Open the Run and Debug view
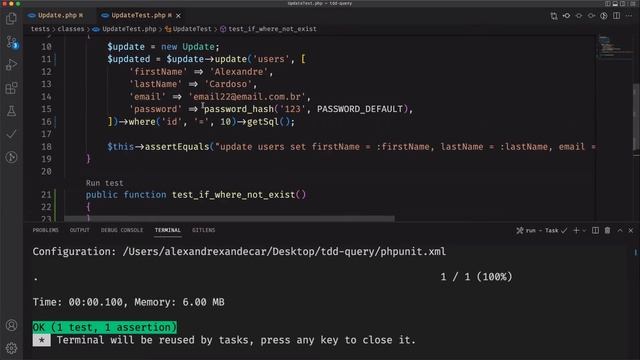Viewport: 640px width, 360px height. point(11,65)
